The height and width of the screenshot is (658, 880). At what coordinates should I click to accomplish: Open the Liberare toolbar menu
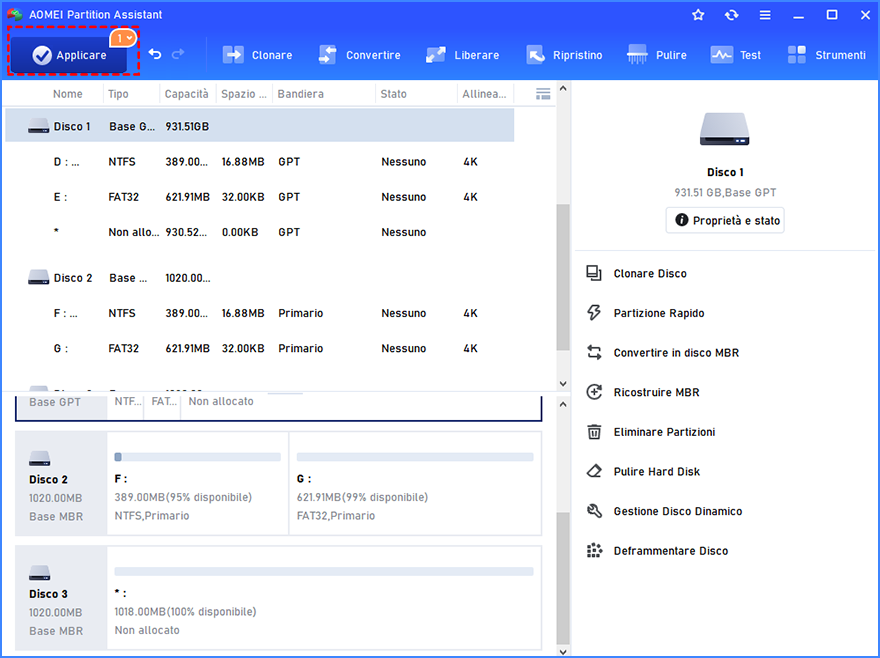pyautogui.click(x=462, y=55)
